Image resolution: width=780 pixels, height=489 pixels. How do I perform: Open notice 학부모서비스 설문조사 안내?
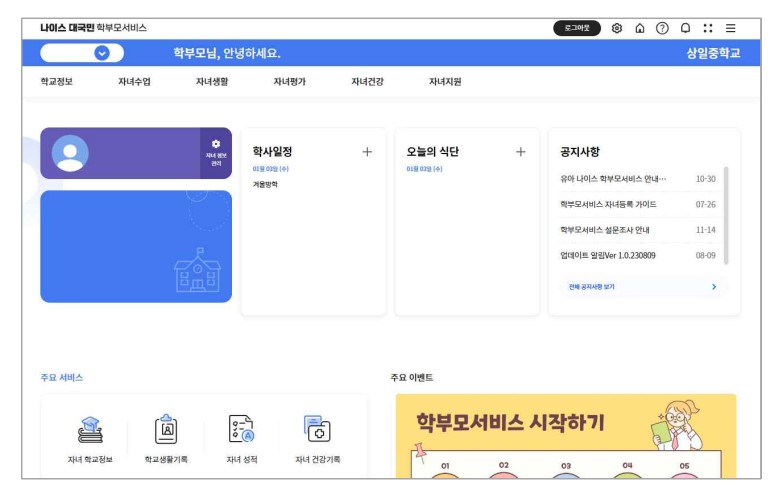(604, 230)
